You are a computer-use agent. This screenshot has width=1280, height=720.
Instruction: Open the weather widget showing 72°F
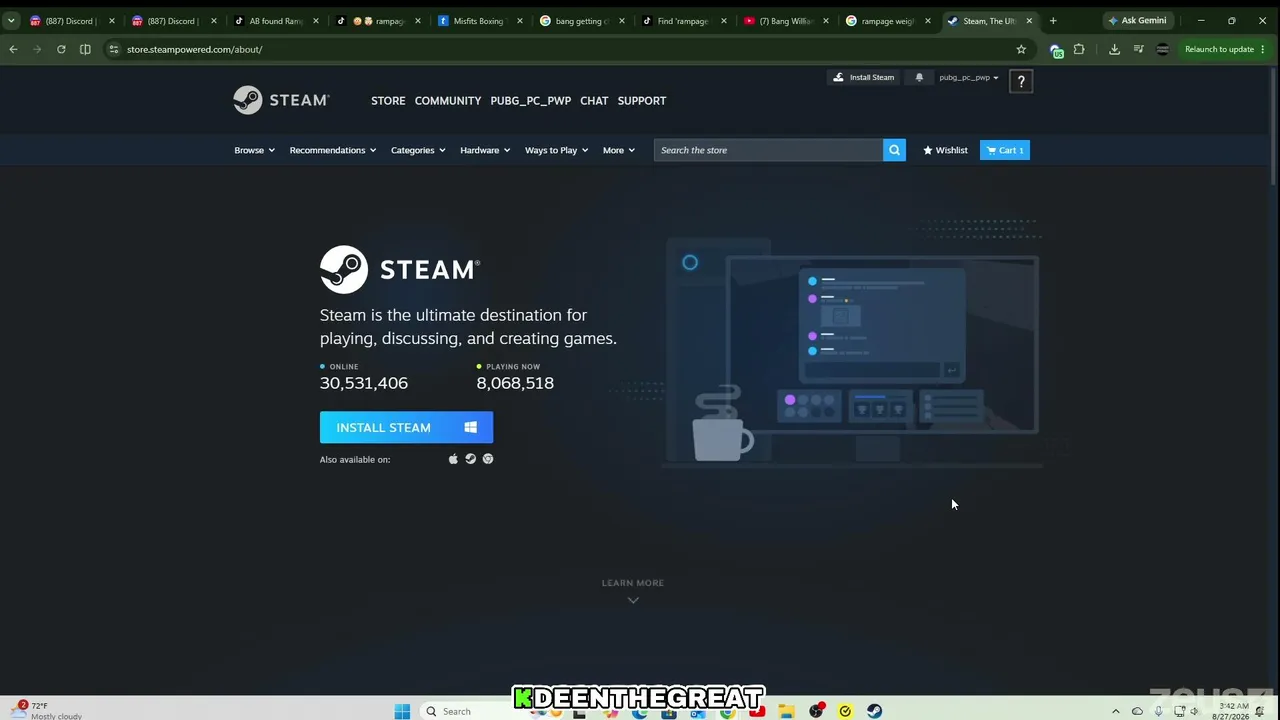(x=45, y=710)
